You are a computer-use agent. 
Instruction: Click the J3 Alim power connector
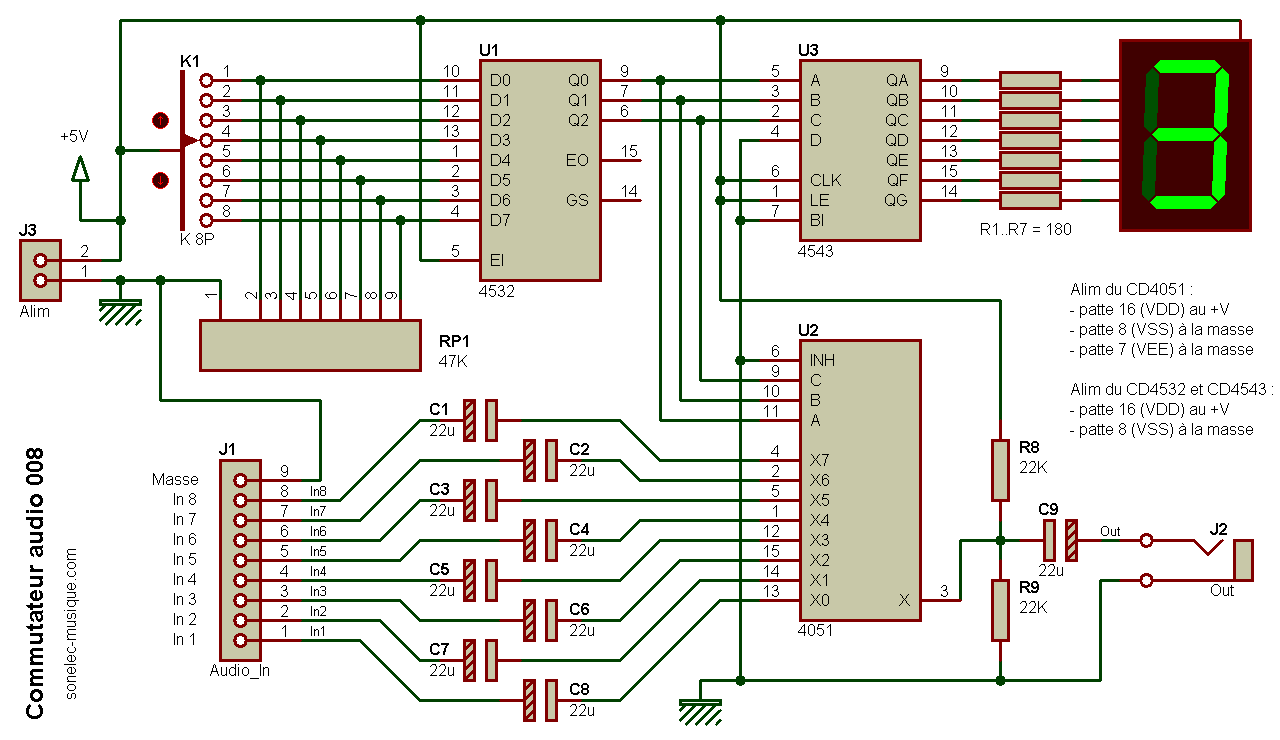pyautogui.click(x=40, y=270)
